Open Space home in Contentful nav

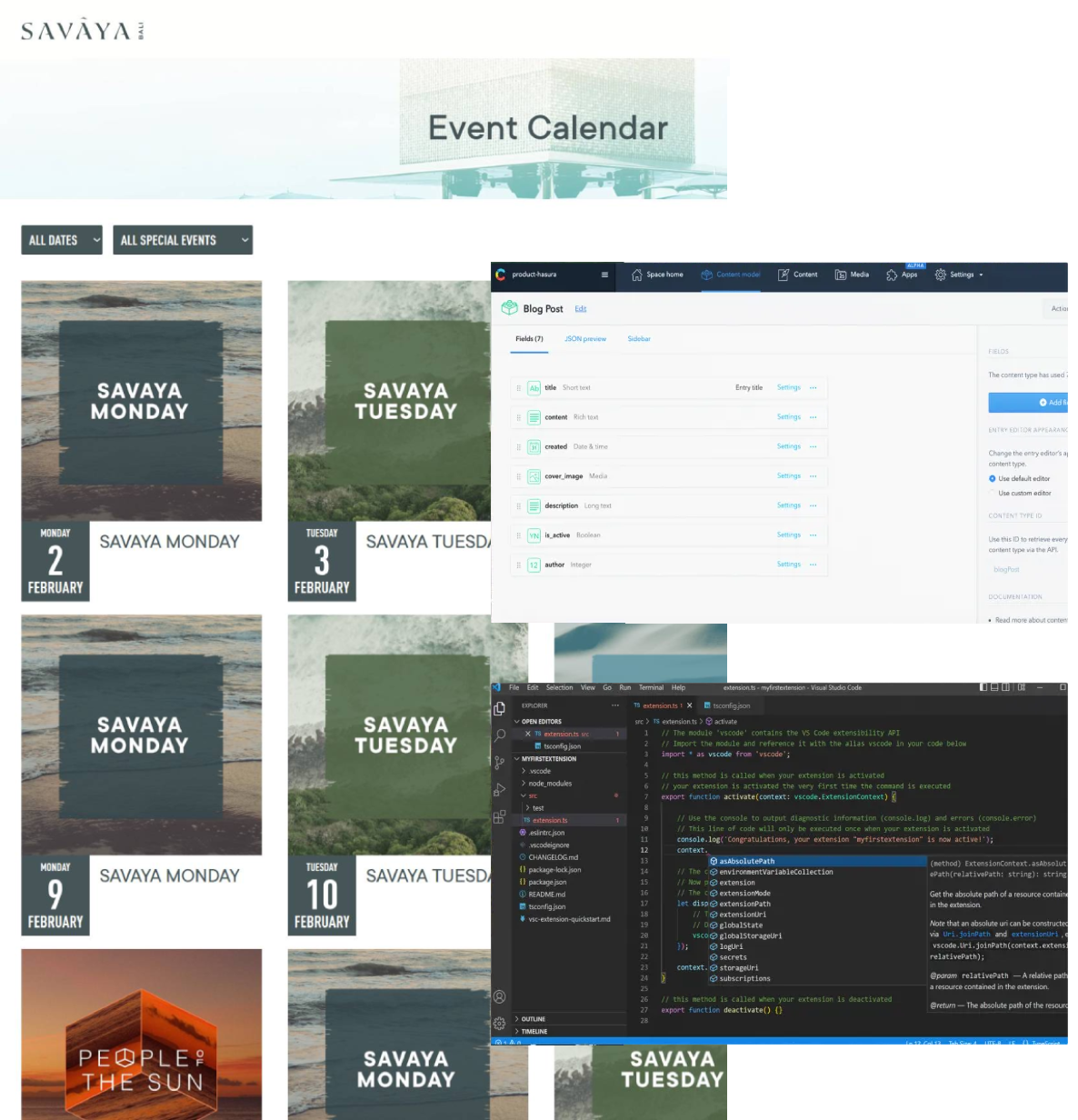pyautogui.click(x=657, y=275)
